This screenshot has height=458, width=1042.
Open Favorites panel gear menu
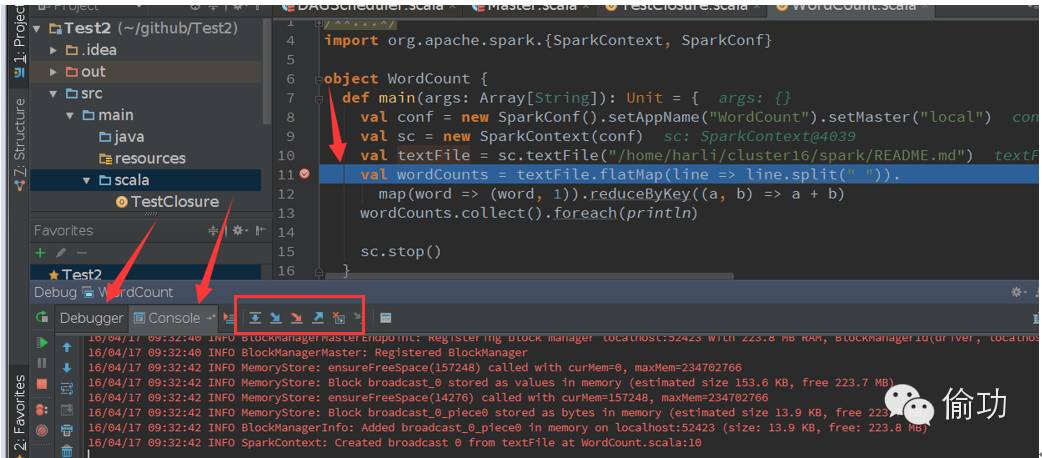(239, 231)
